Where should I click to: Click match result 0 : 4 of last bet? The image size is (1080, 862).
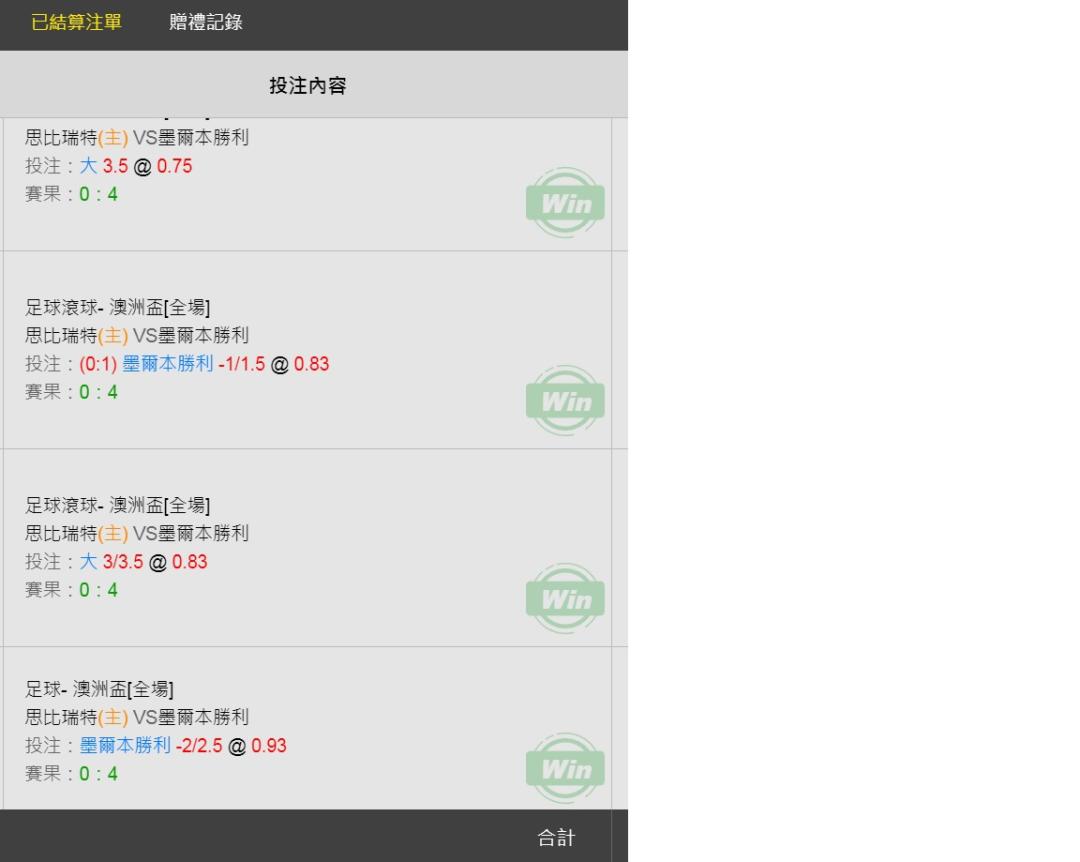[x=98, y=774]
